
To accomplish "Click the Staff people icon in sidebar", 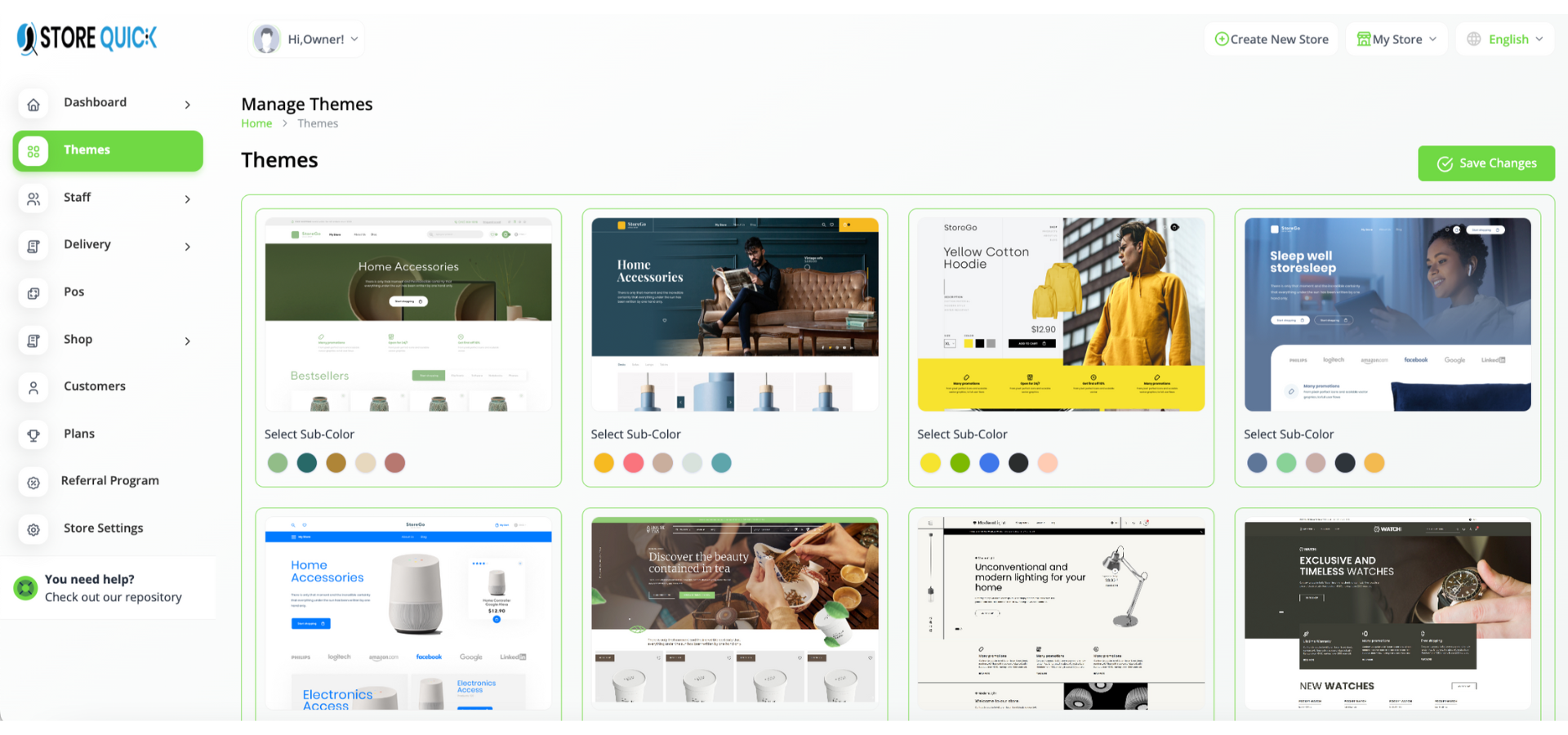I will click(33, 199).
